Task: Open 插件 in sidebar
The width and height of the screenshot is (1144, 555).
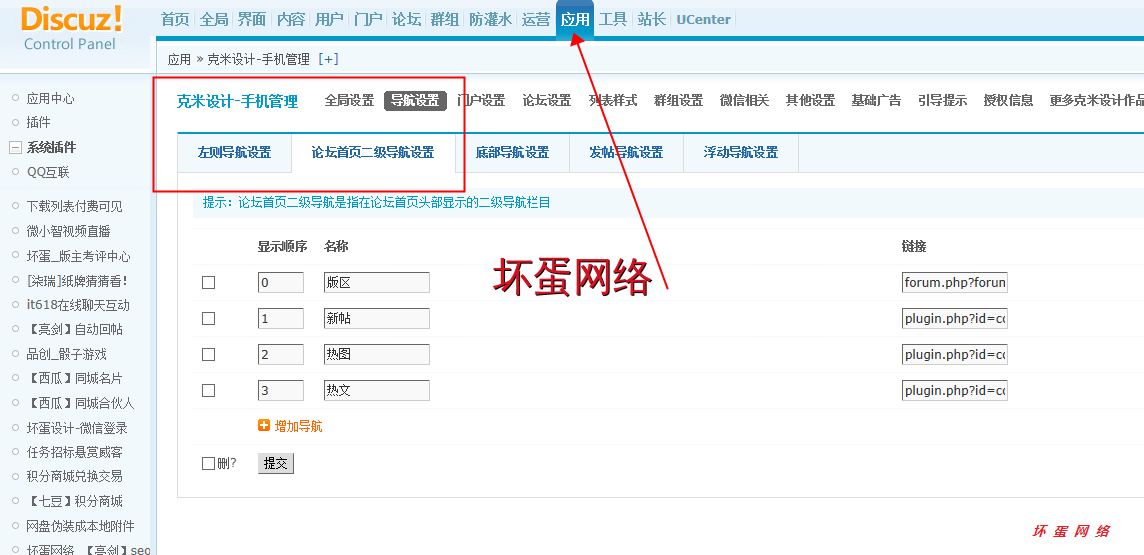Action: [x=39, y=123]
